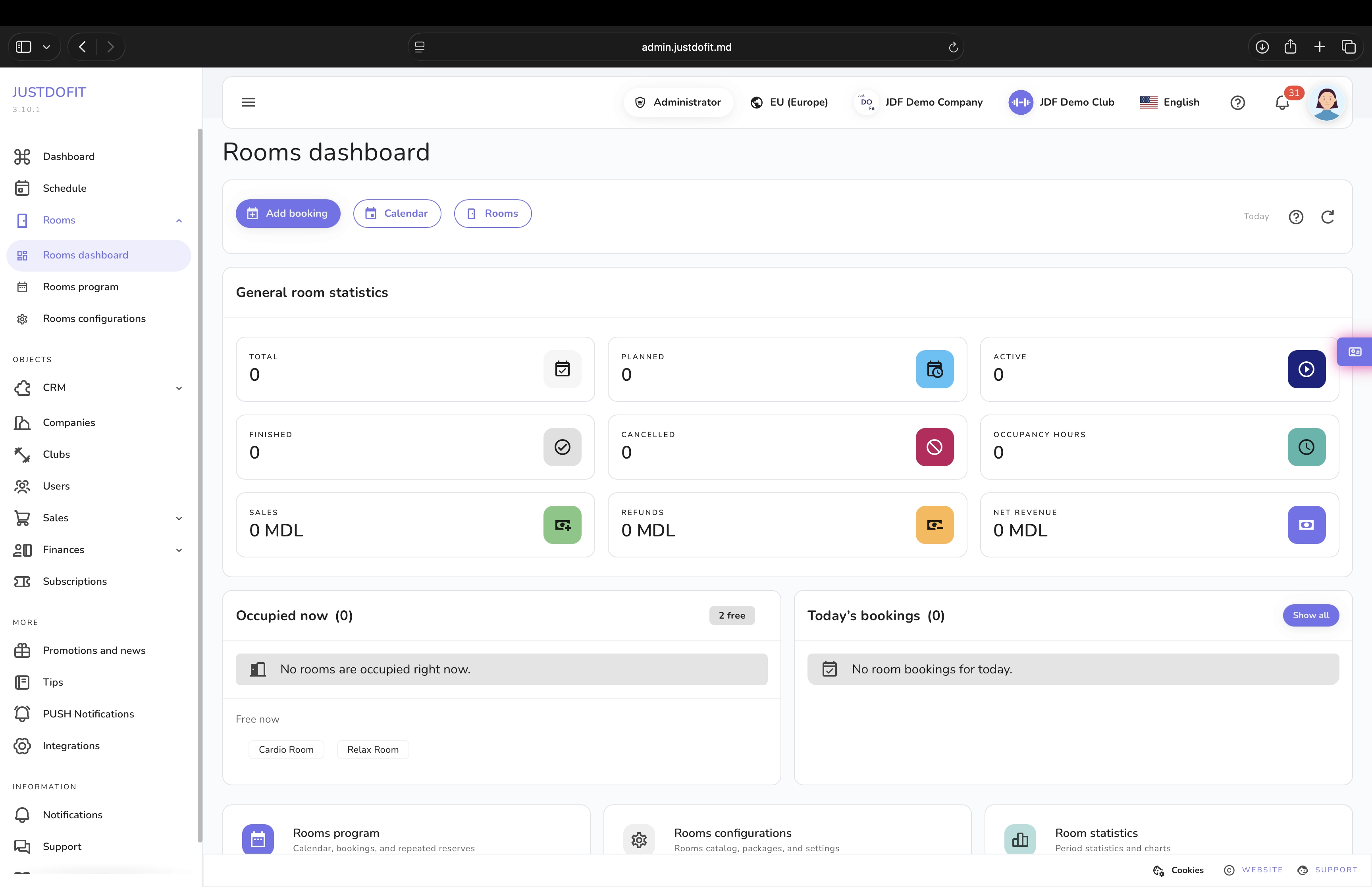Collapse the Rooms sidebar section

click(179, 221)
